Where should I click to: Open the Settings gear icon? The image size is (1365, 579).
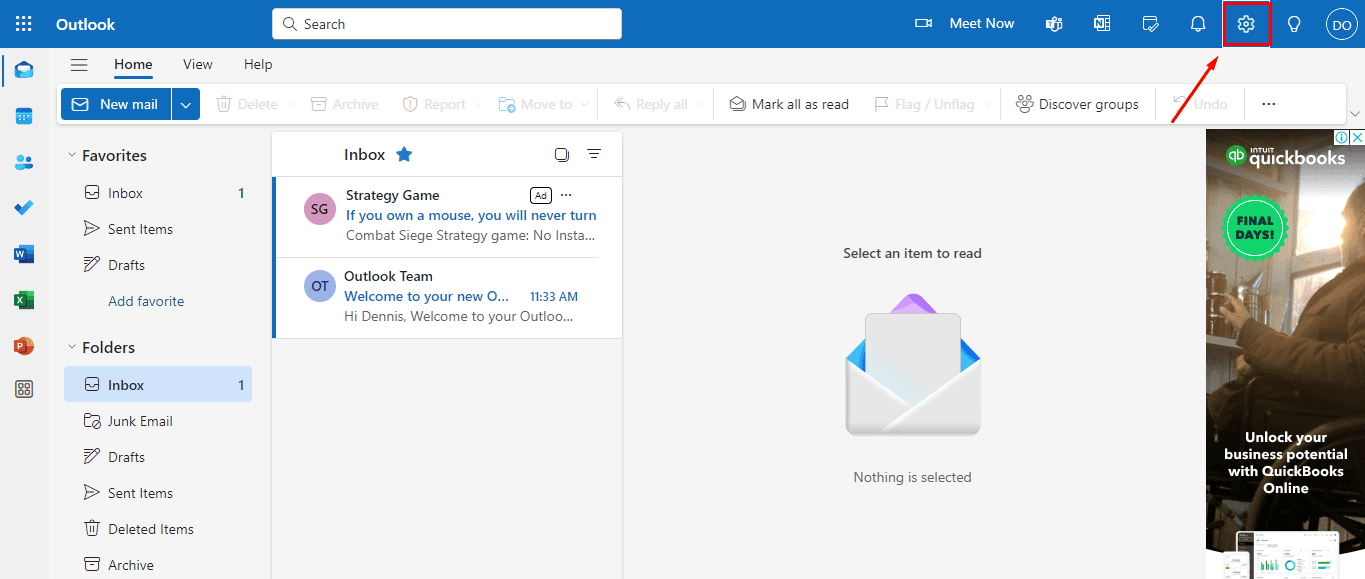coord(1246,24)
